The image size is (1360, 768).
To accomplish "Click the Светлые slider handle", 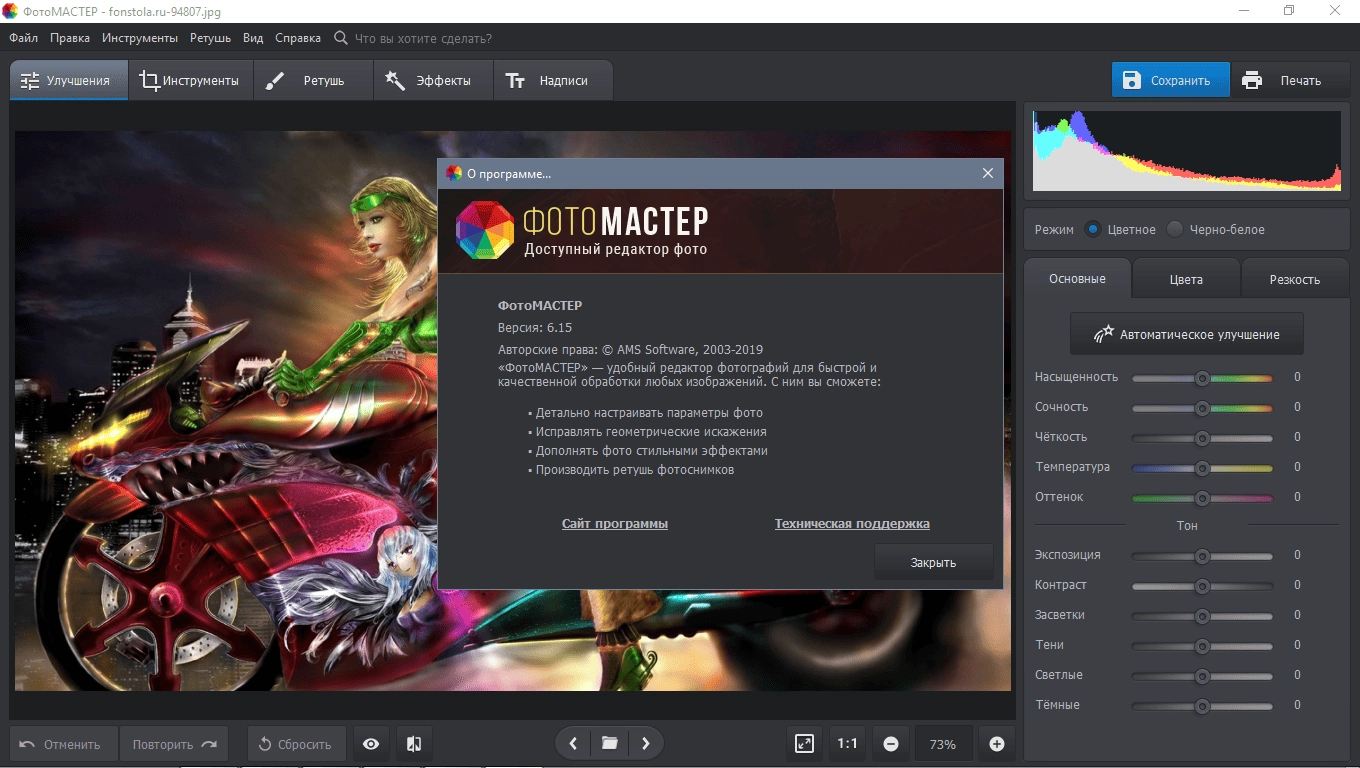I will tap(1202, 676).
